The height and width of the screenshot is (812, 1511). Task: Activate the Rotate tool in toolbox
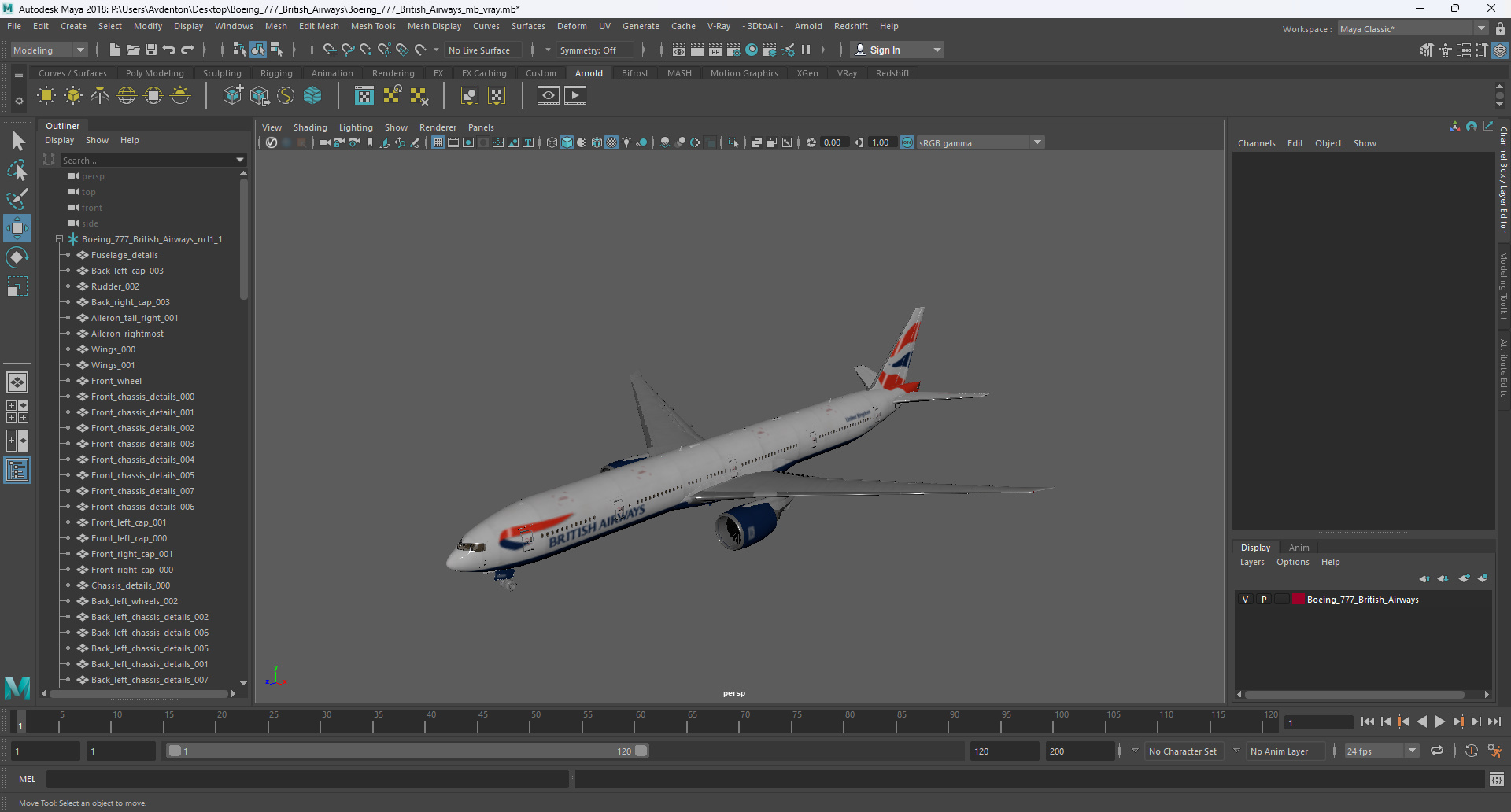click(x=17, y=257)
